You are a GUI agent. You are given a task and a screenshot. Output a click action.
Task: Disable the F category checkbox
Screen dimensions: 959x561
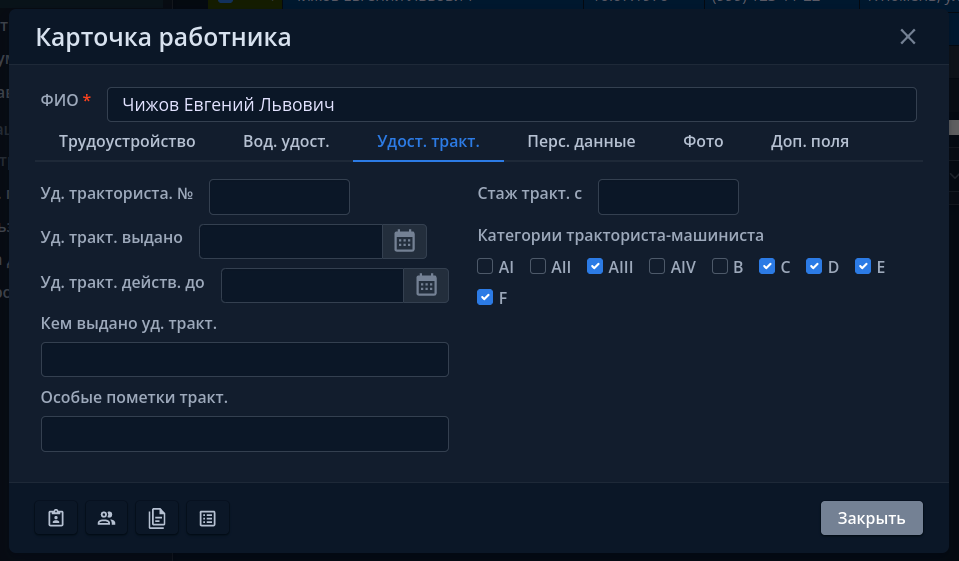485,297
